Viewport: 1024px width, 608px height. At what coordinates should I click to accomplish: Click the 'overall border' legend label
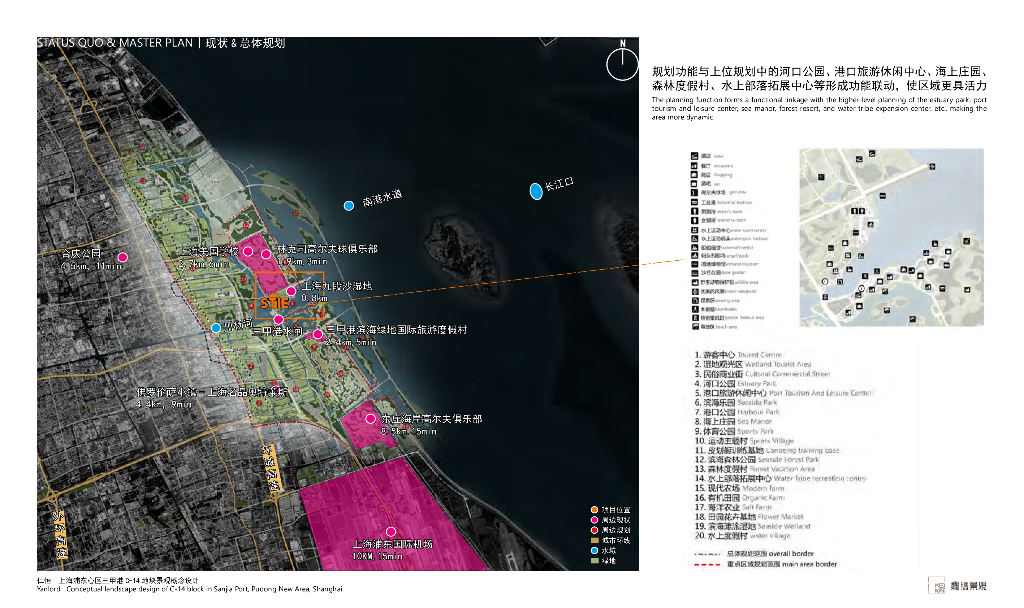pyautogui.click(x=770, y=554)
